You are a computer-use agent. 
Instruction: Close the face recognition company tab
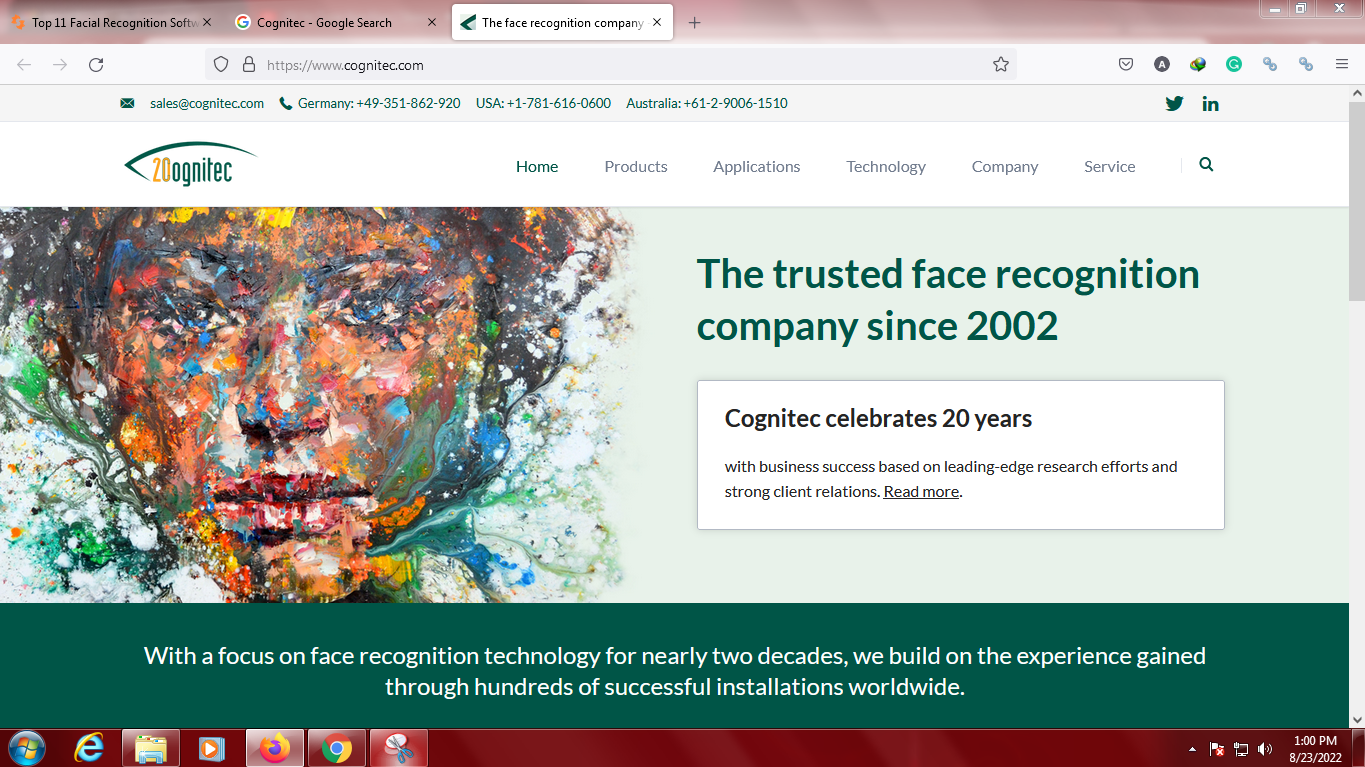(657, 23)
